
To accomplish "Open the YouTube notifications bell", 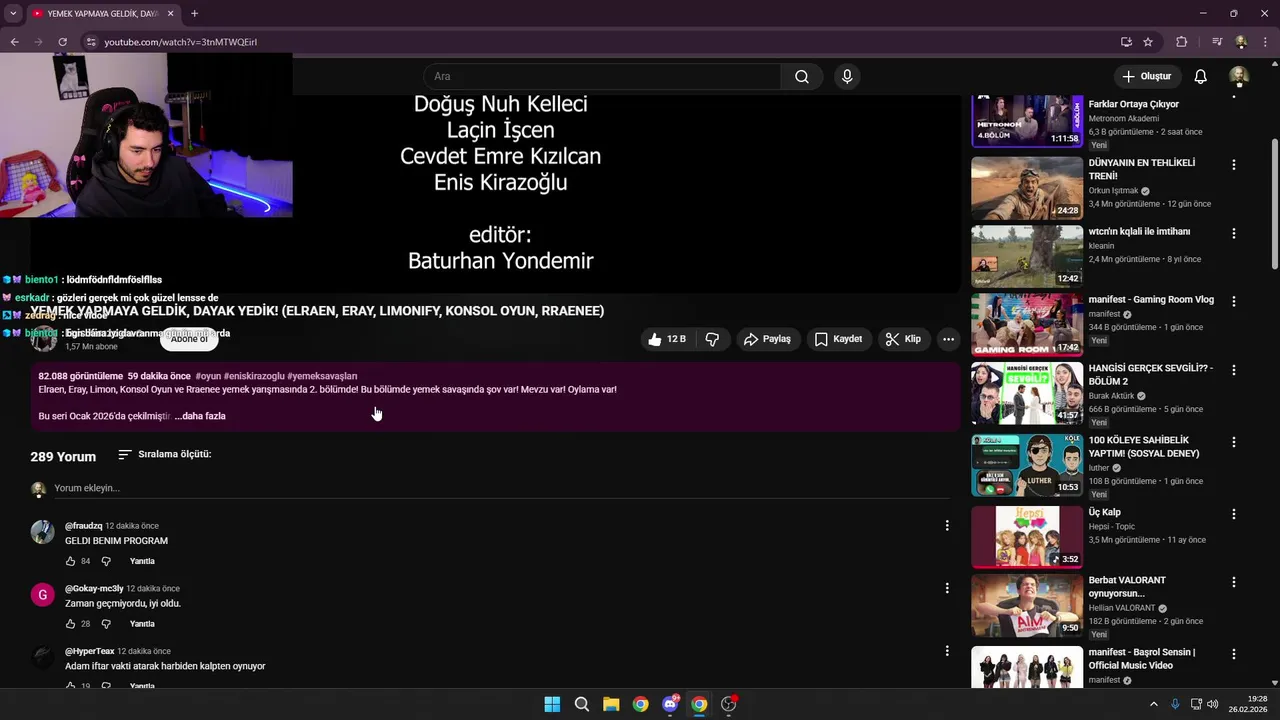I will point(1201,77).
